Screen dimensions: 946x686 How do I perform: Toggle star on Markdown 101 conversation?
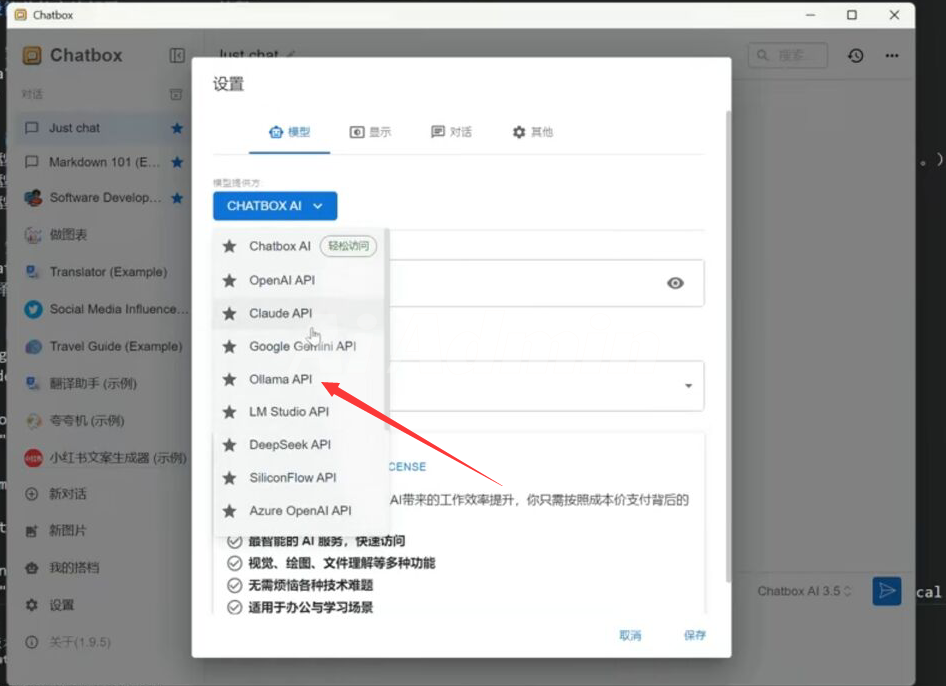177,162
